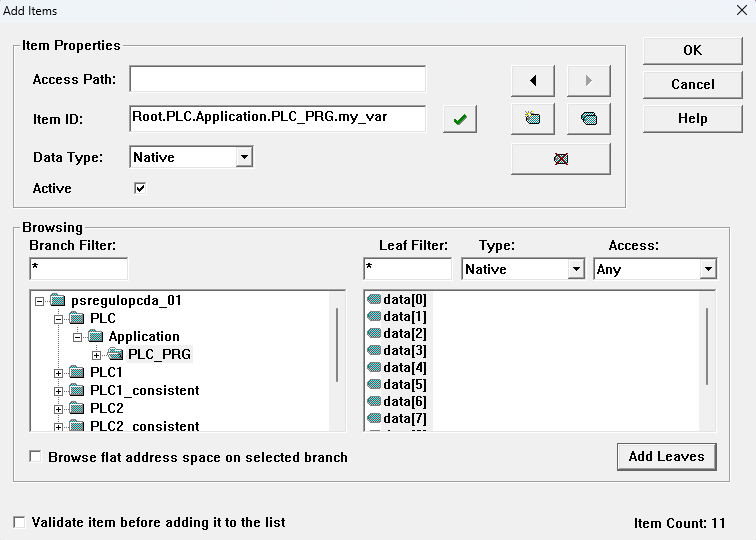Open the Type filter dropdown
This screenshot has width=756, height=540.
[576, 269]
